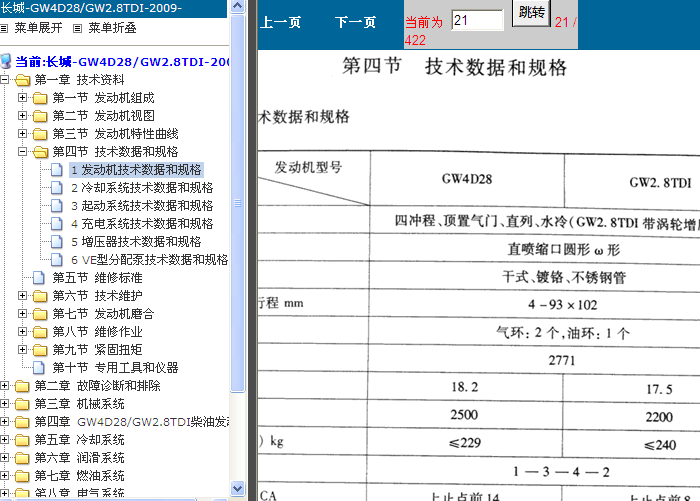Expand the 第七节 发动机磨合 node
Viewport: 700px width, 501px height.
[x=22, y=313]
